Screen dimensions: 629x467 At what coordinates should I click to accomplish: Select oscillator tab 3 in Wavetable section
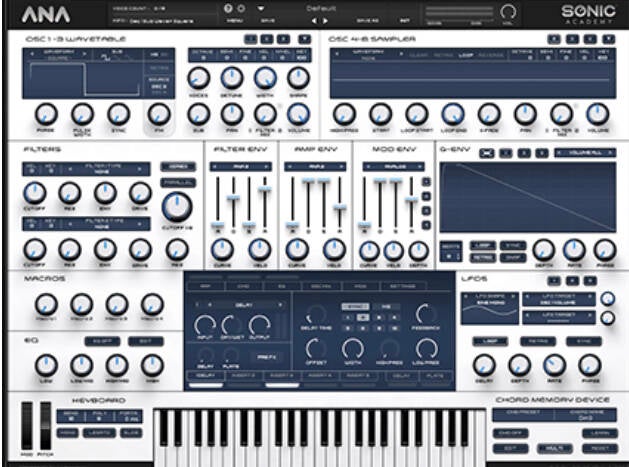pyautogui.click(x=283, y=39)
